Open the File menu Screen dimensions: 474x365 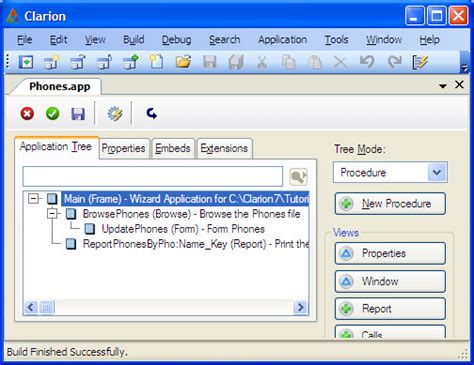tap(25, 40)
